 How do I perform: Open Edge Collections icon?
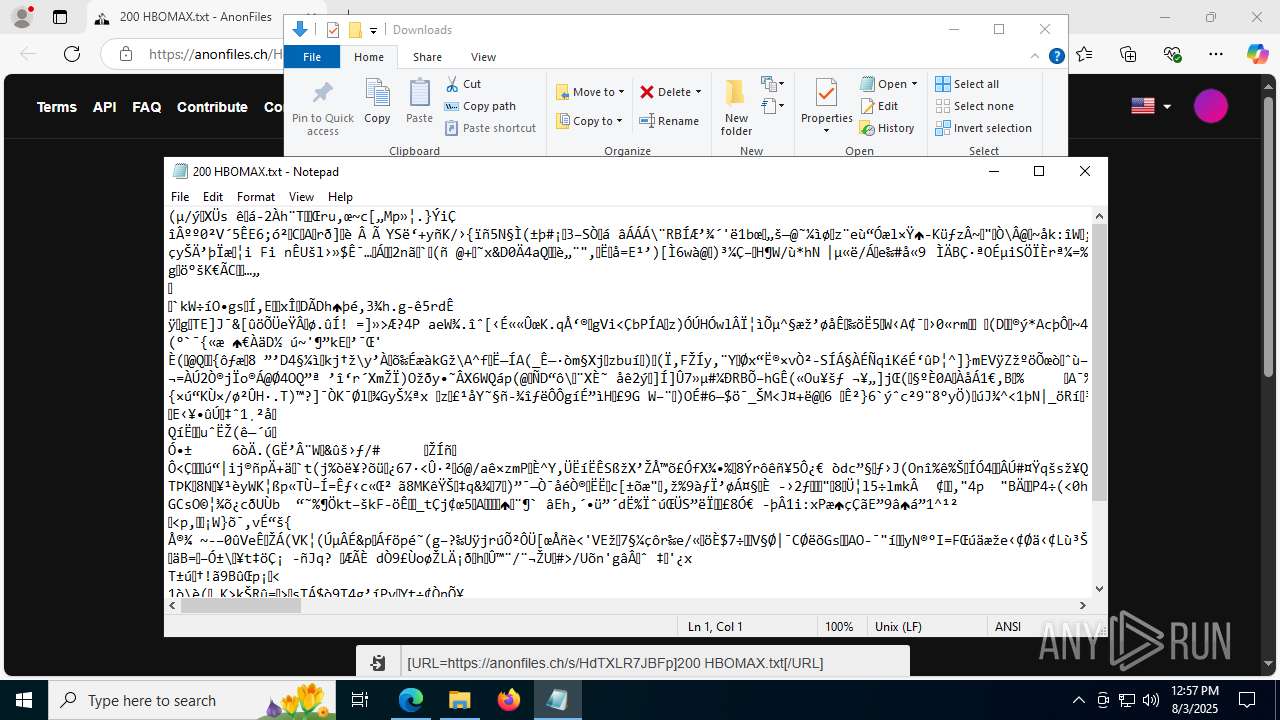1129,54
